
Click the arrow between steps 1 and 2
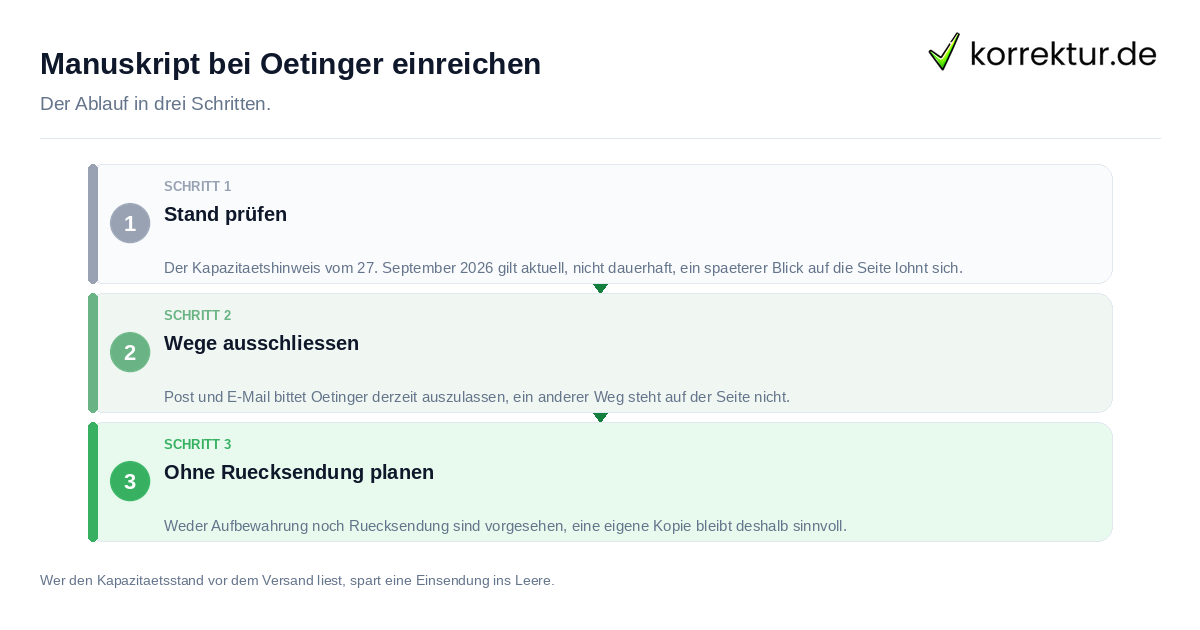click(x=600, y=288)
